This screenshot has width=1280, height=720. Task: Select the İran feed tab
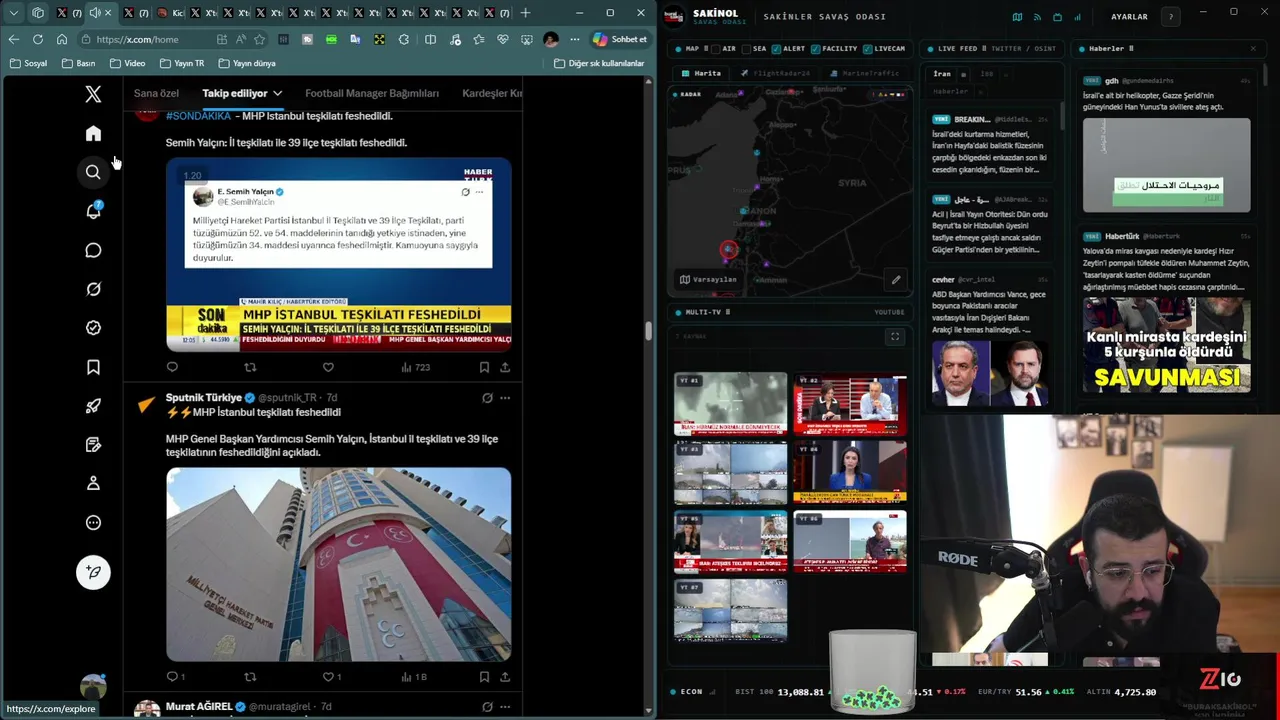point(942,73)
